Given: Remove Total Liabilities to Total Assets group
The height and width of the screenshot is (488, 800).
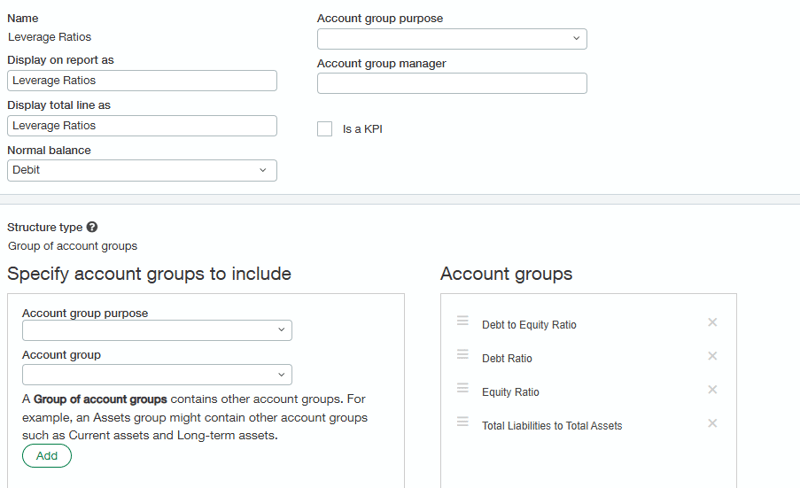Looking at the screenshot, I should pyautogui.click(x=712, y=423).
